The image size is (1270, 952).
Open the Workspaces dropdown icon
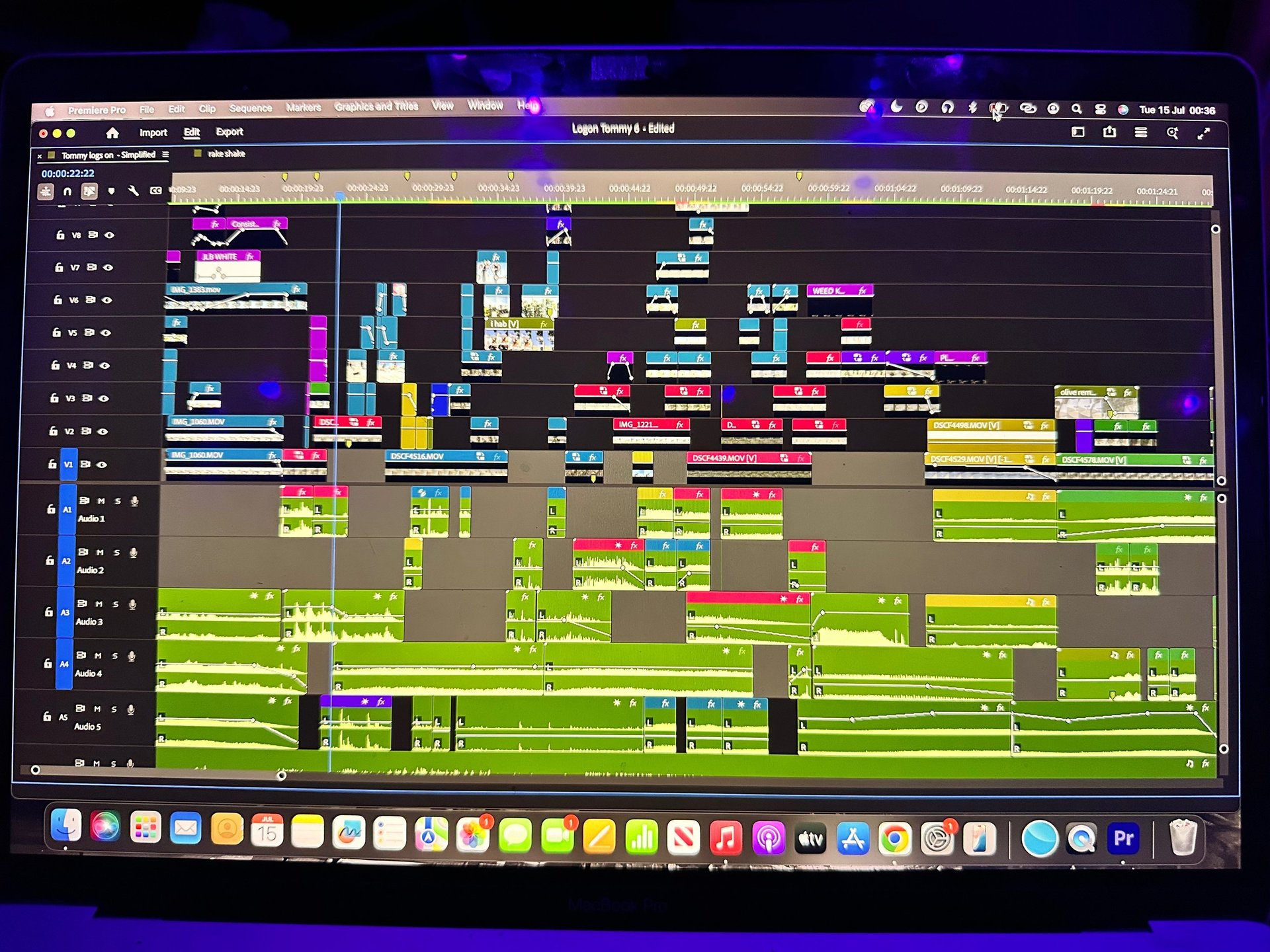pos(1078,132)
